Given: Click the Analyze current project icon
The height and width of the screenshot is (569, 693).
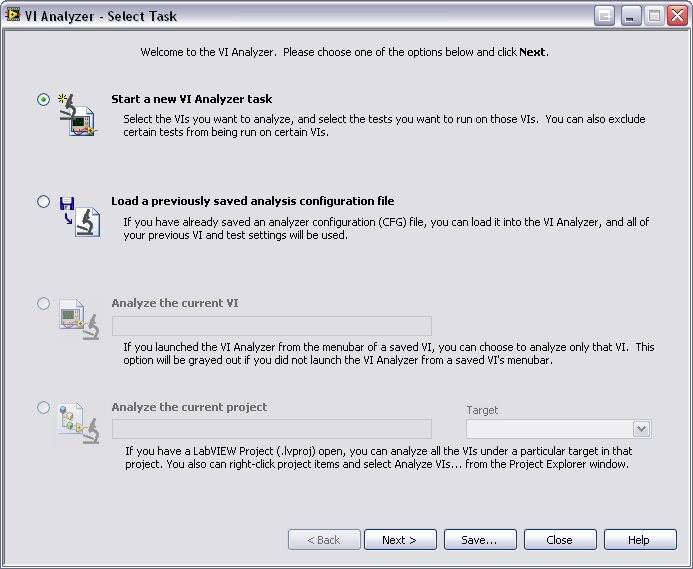Looking at the screenshot, I should coord(79,423).
